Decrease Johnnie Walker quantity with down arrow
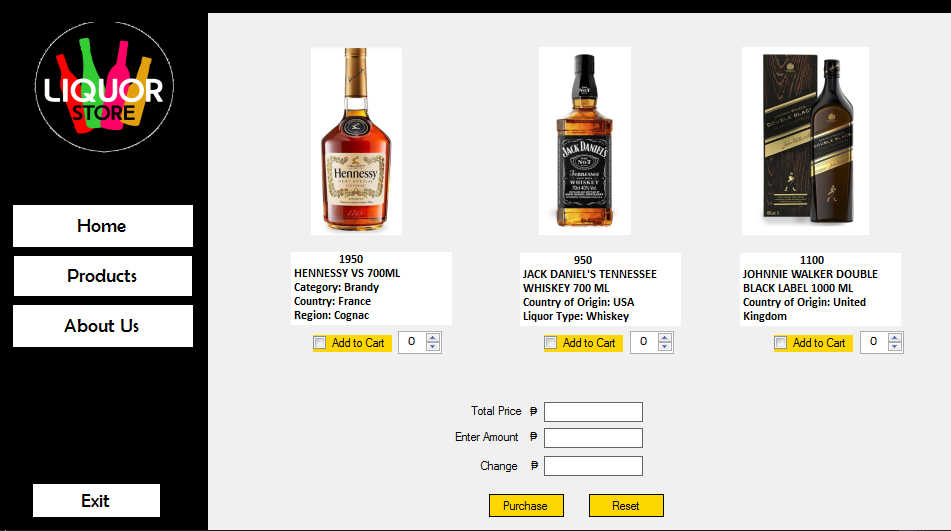The image size is (951, 531). pos(895,347)
